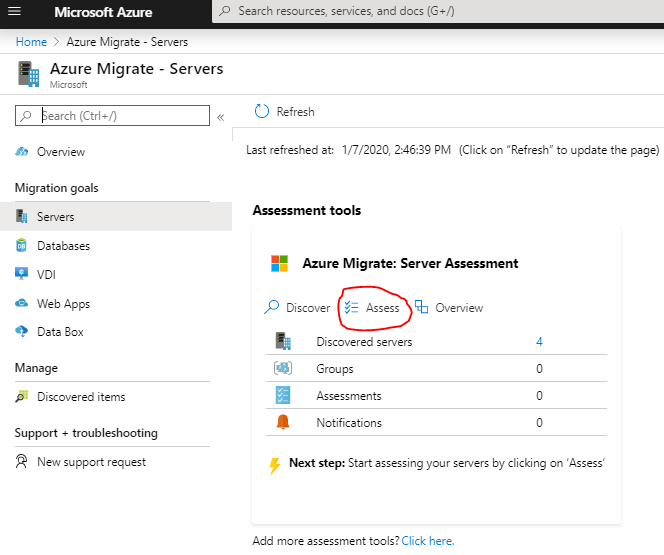Open Discovered items under Manage

[81, 397]
